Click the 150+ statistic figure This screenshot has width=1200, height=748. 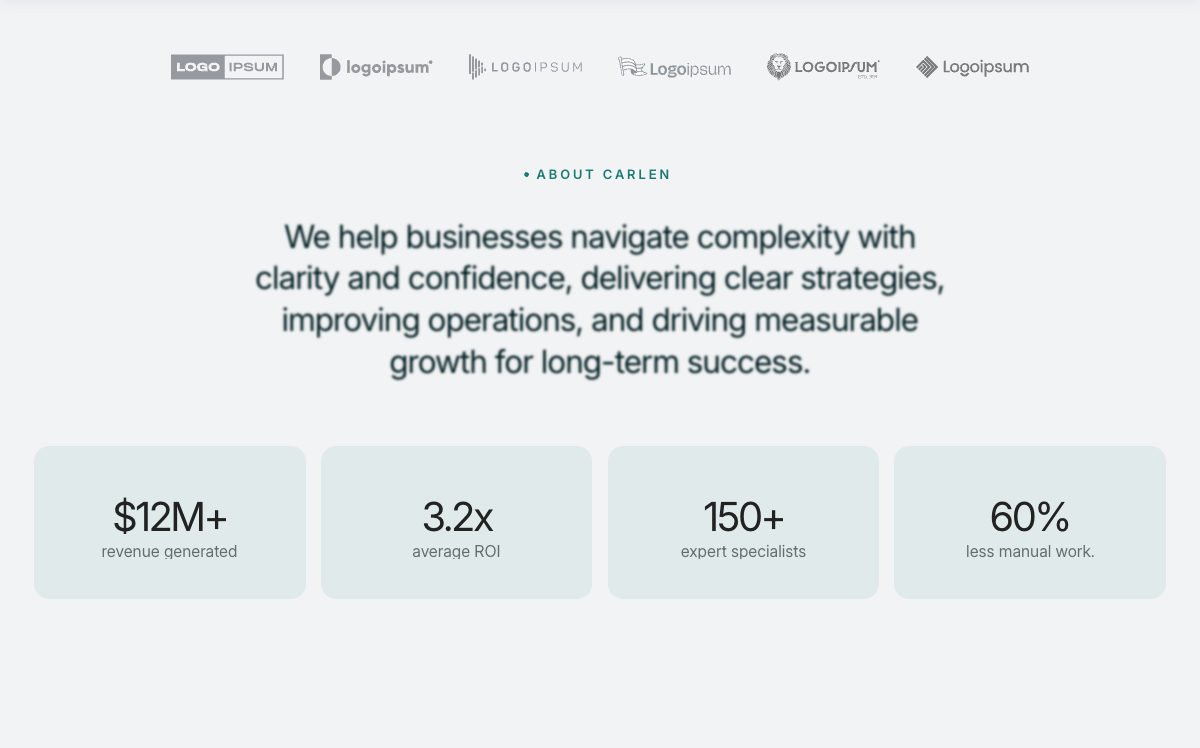[743, 517]
